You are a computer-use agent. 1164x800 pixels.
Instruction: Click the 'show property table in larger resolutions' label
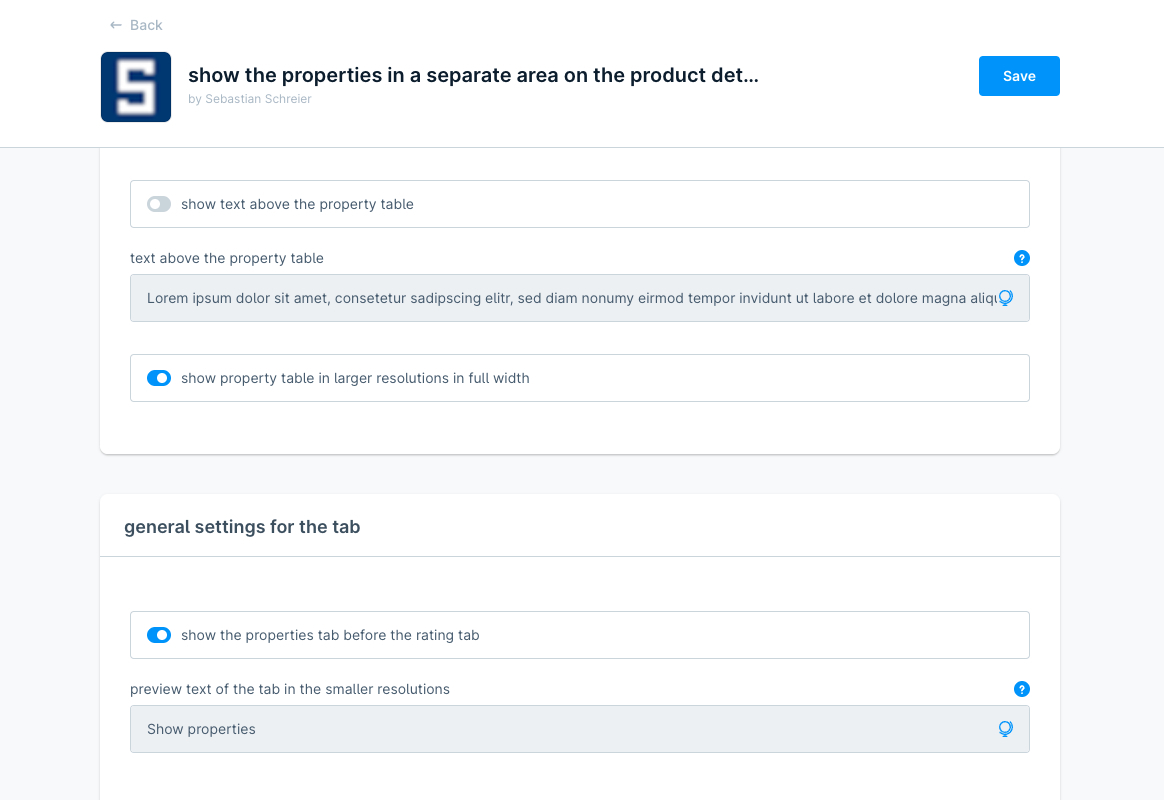click(x=355, y=378)
